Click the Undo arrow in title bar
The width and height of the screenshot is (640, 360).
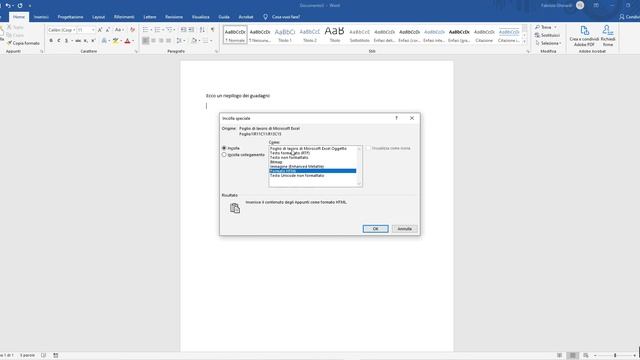click(x=8, y=5)
